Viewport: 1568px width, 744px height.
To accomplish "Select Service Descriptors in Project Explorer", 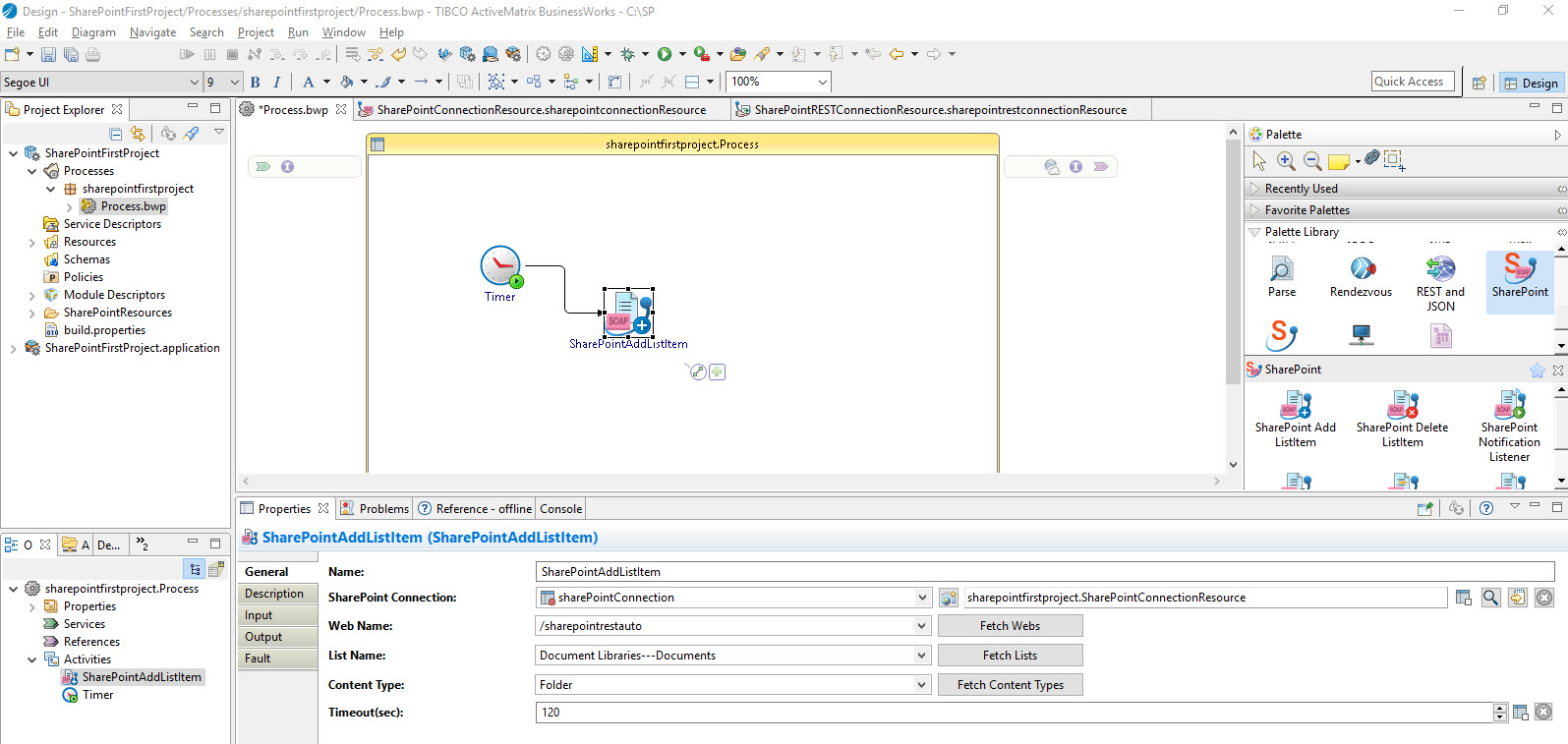I will tap(102, 224).
